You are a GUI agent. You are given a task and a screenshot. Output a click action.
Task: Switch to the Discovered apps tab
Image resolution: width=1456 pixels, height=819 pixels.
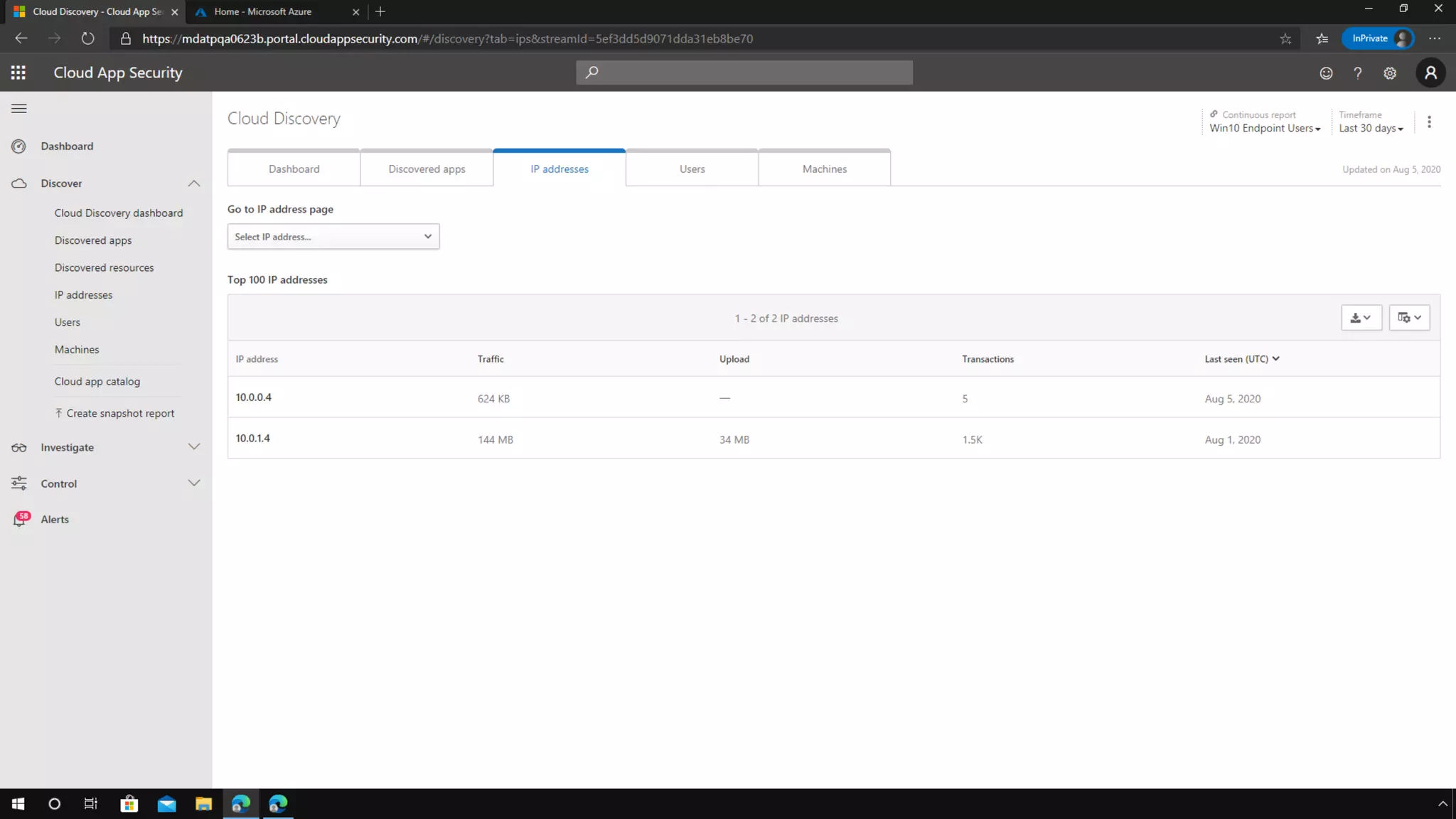(427, 169)
